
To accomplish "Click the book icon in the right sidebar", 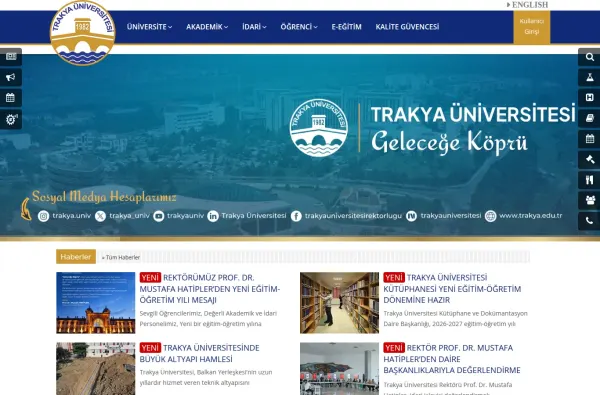I will 589,118.
